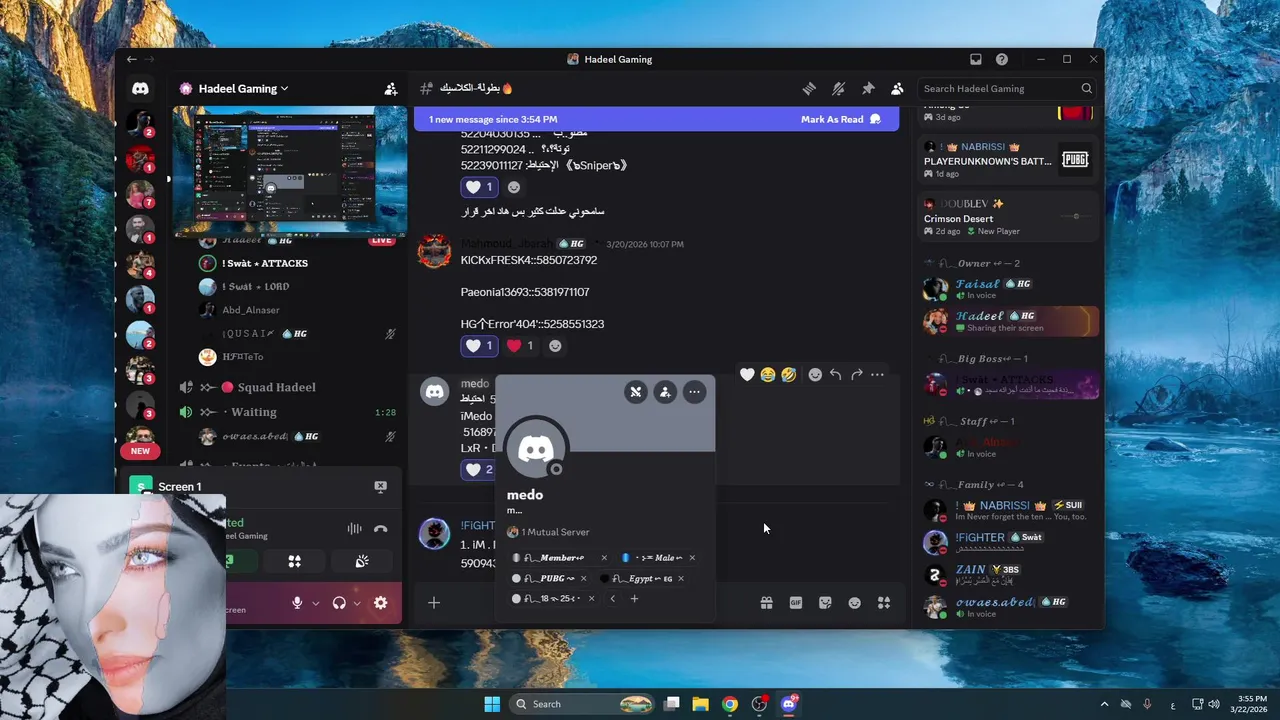Open Discord inbox icon in title bar
The height and width of the screenshot is (720, 1280).
(x=976, y=59)
